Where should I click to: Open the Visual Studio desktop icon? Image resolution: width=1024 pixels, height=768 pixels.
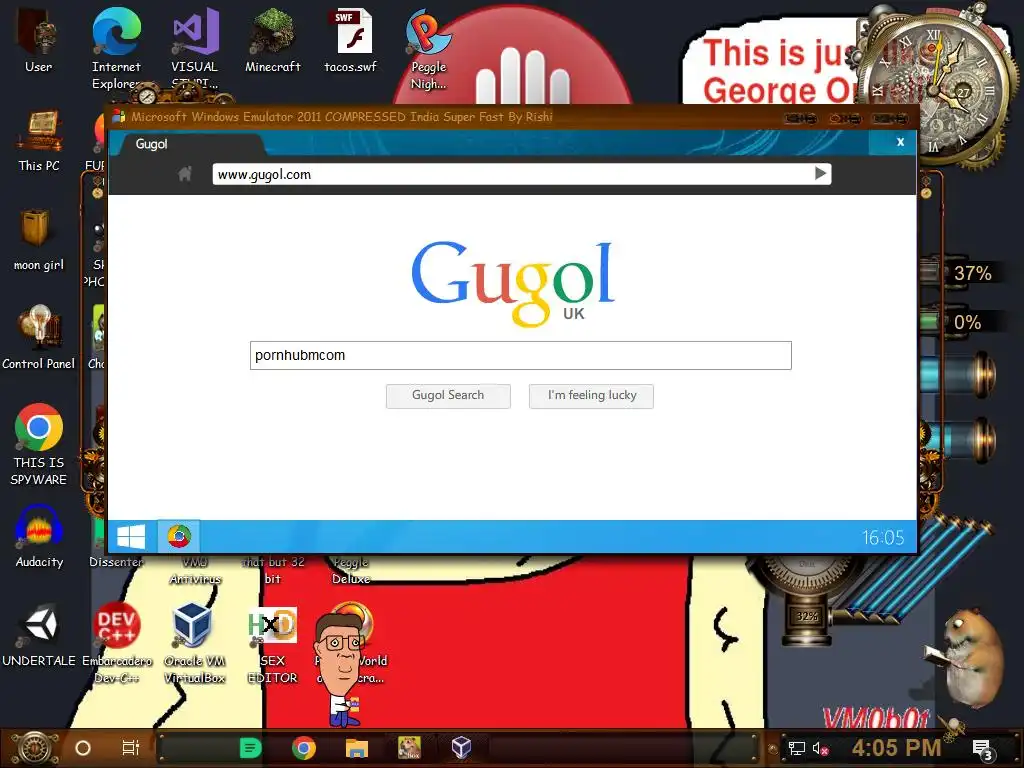pos(195,47)
